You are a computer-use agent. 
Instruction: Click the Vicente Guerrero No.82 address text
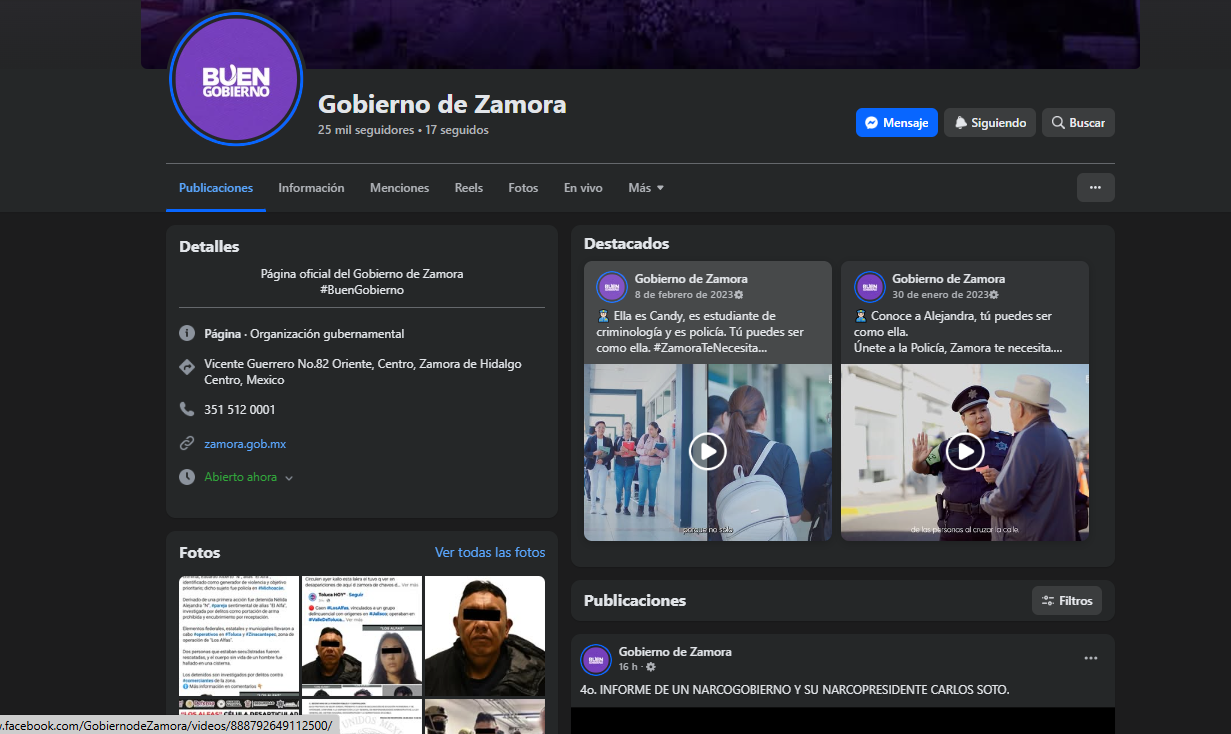[x=363, y=372]
